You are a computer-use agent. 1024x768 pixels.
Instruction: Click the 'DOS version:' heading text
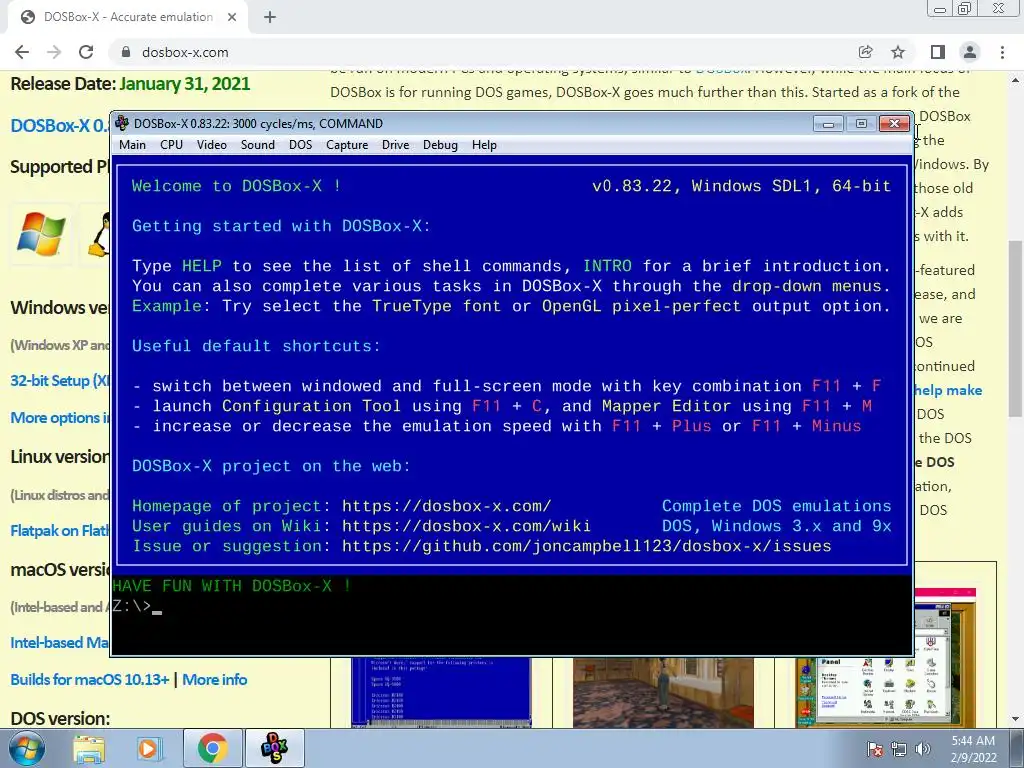(x=60, y=718)
